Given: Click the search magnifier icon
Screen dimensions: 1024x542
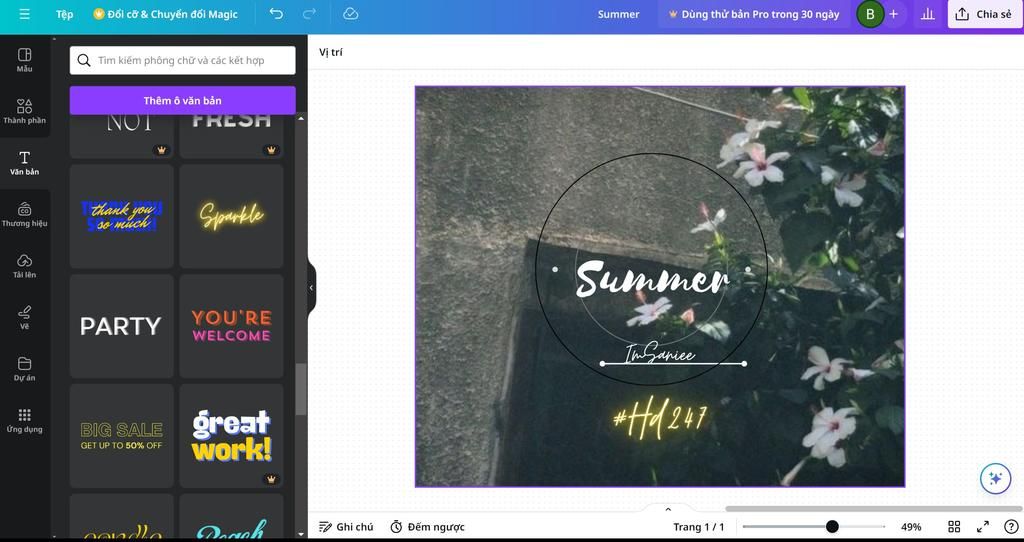Looking at the screenshot, I should (x=84, y=60).
